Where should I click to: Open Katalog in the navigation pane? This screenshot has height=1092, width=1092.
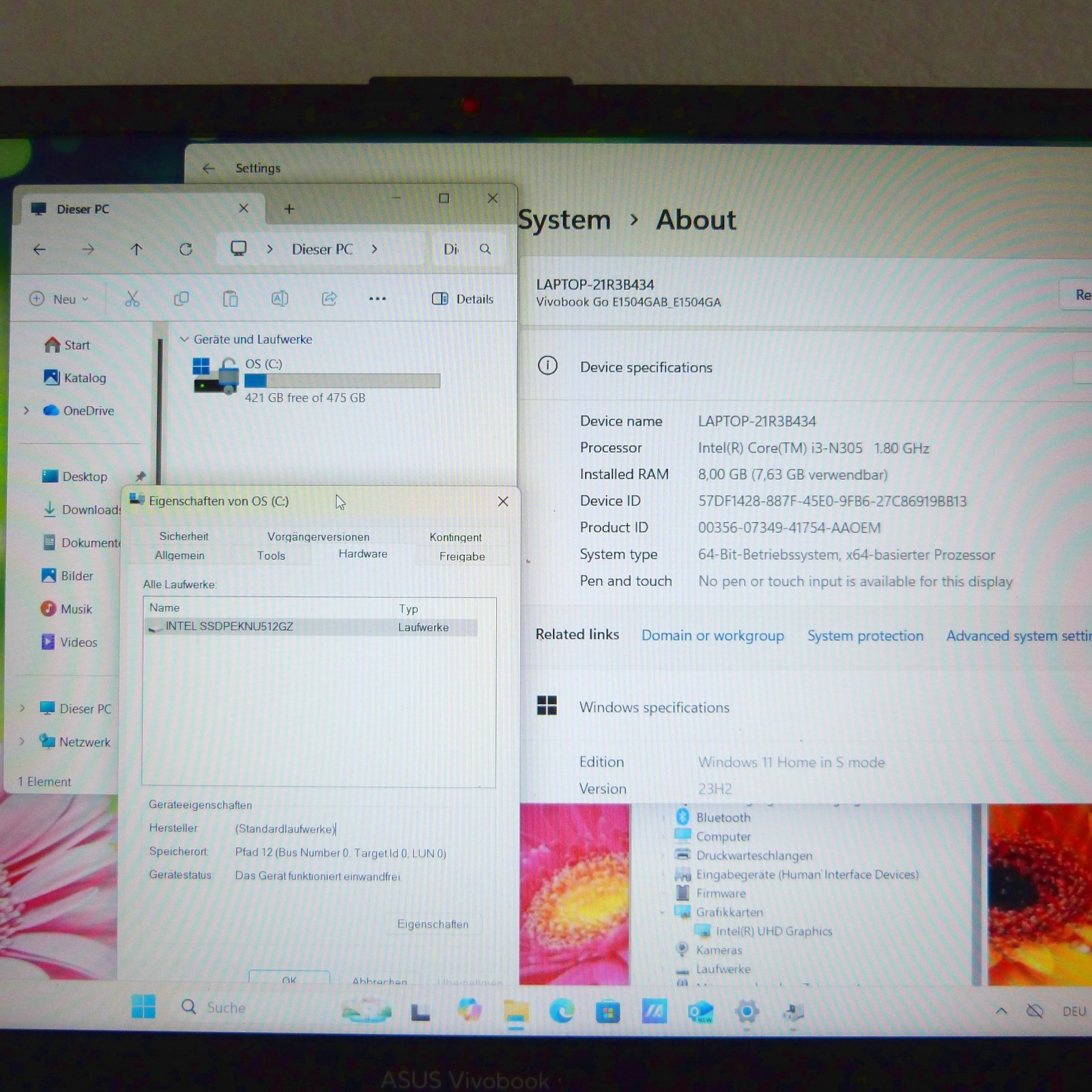click(74, 377)
